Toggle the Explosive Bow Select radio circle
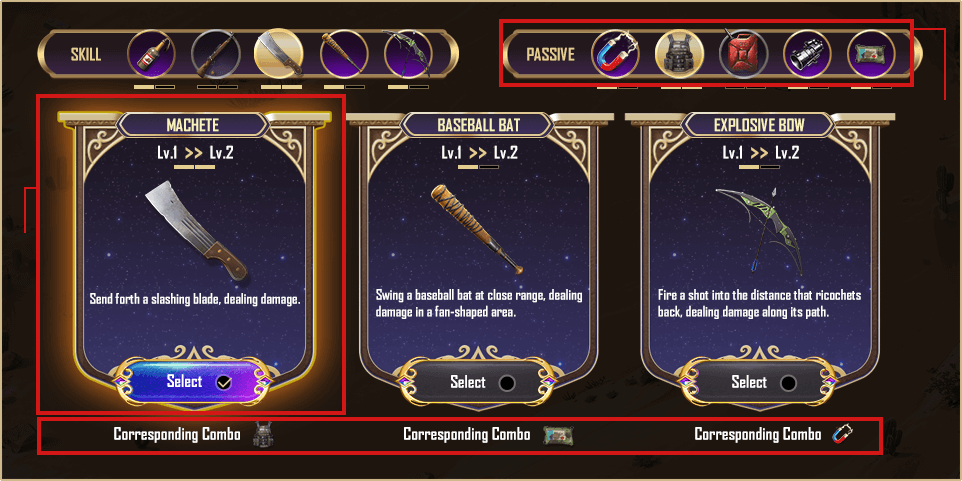Viewport: 962px width, 481px height. click(x=788, y=383)
